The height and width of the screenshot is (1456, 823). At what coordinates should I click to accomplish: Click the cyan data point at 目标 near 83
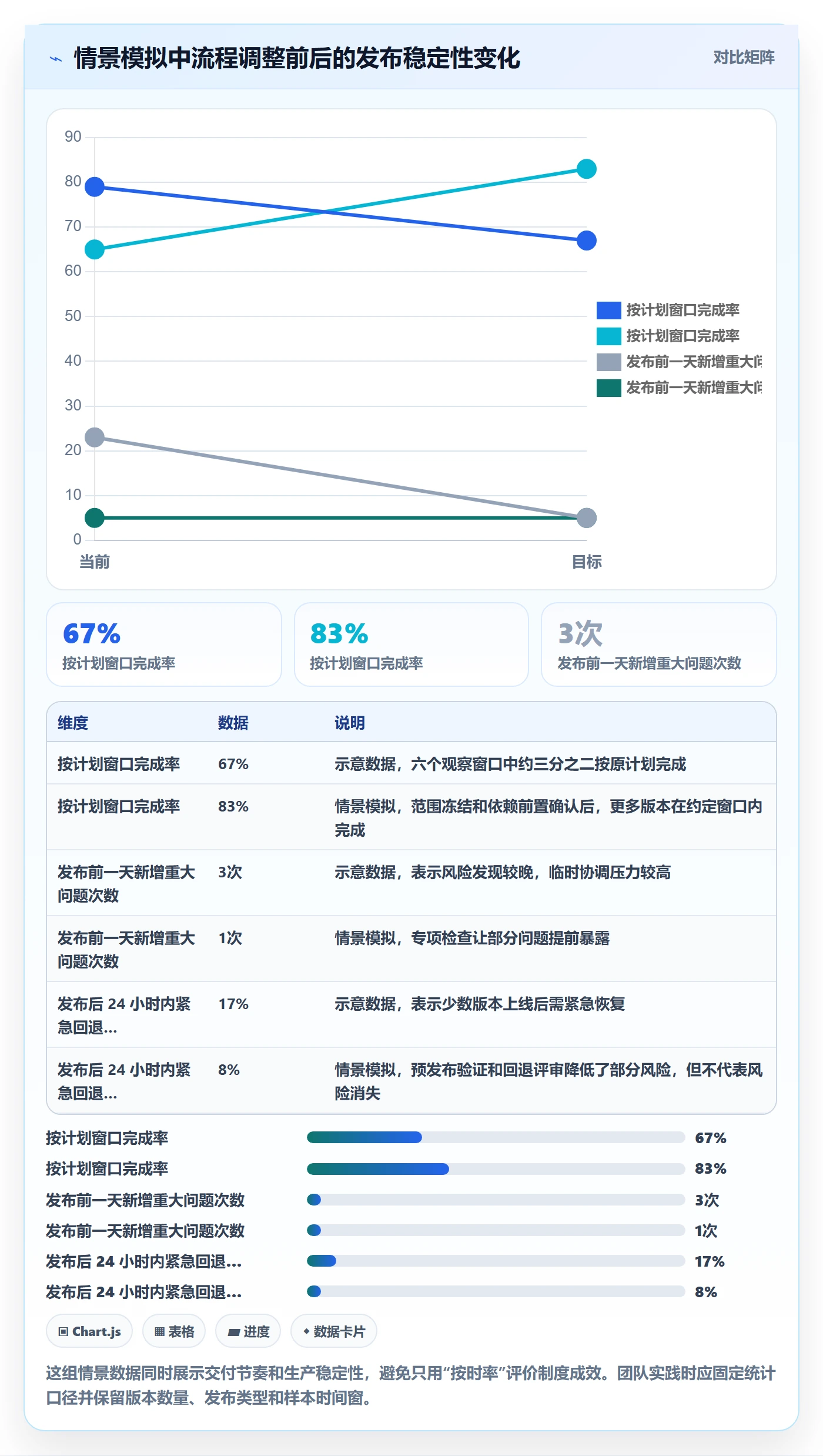586,169
